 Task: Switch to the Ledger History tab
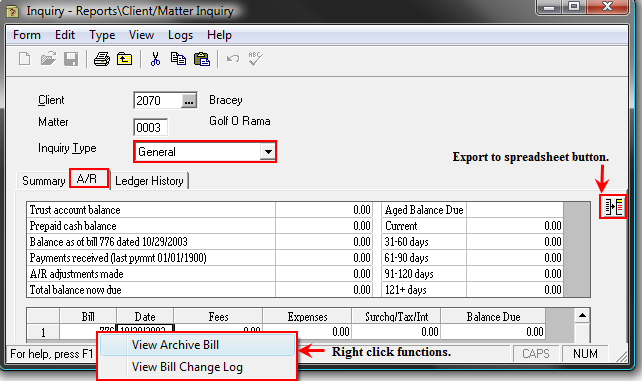[x=149, y=181]
